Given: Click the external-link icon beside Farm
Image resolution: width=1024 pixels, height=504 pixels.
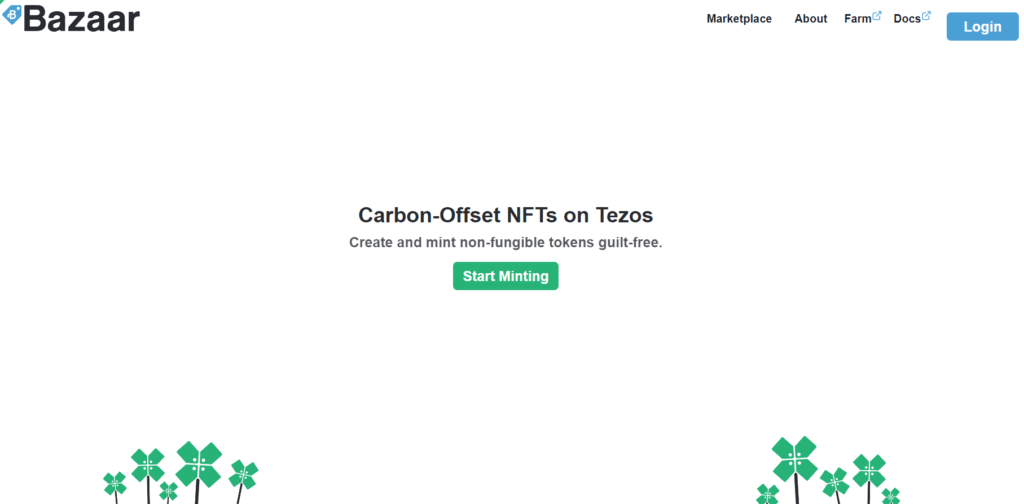Looking at the screenshot, I should [x=877, y=16].
